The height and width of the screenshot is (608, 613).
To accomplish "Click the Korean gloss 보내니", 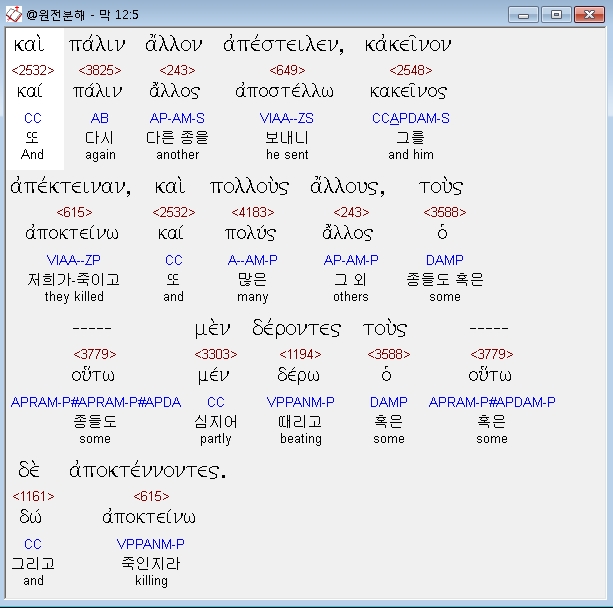I will tap(287, 138).
